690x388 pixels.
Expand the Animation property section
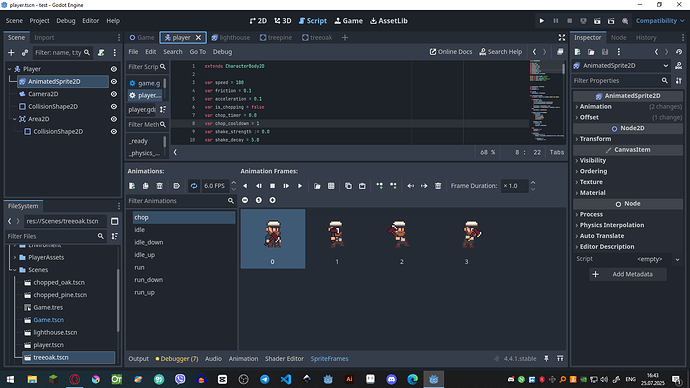[595, 106]
